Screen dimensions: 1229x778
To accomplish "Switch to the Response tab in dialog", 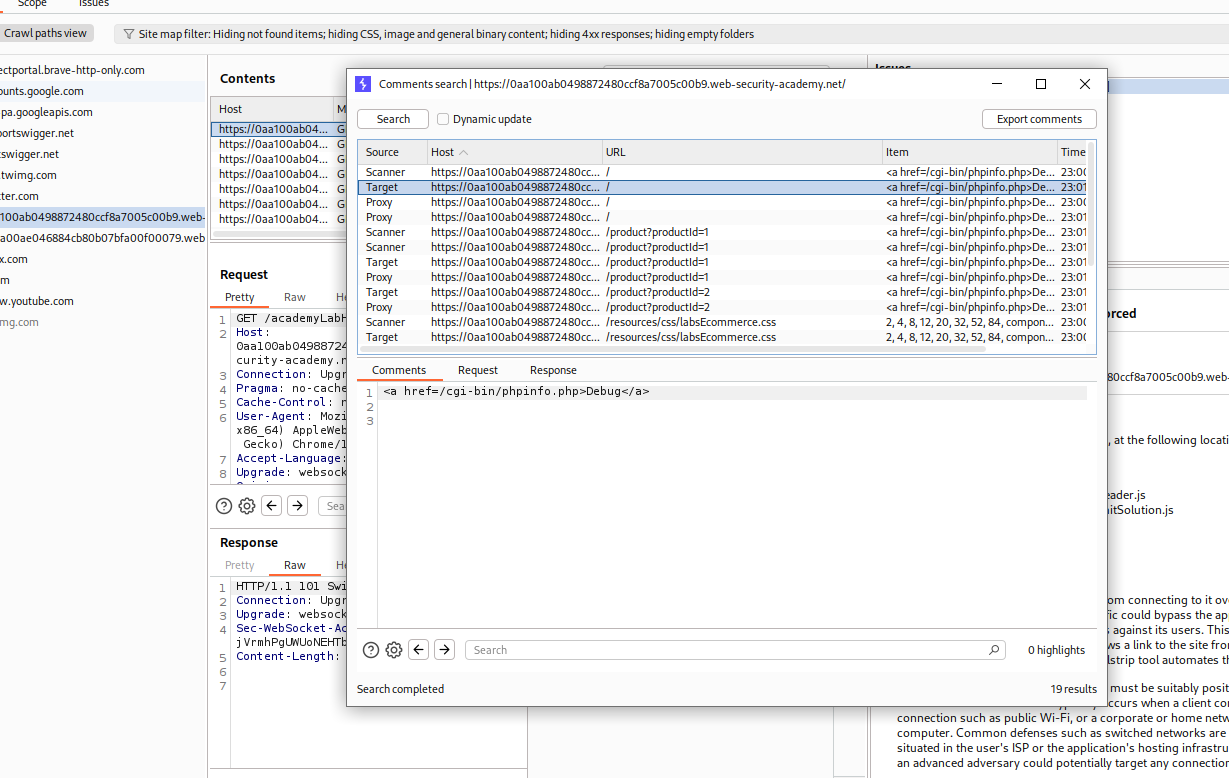I will 553,370.
